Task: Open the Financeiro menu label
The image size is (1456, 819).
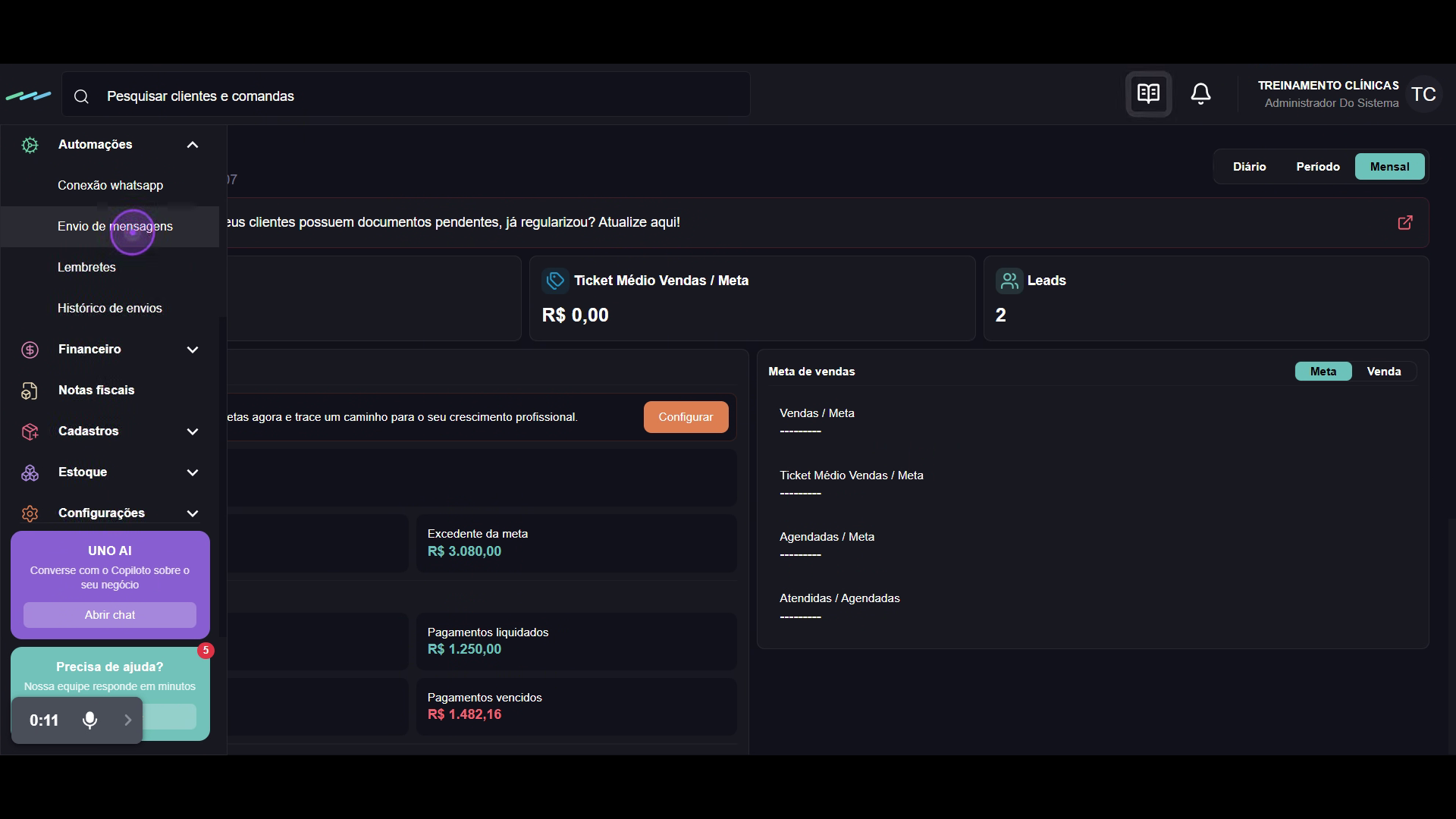Action: coord(89,350)
